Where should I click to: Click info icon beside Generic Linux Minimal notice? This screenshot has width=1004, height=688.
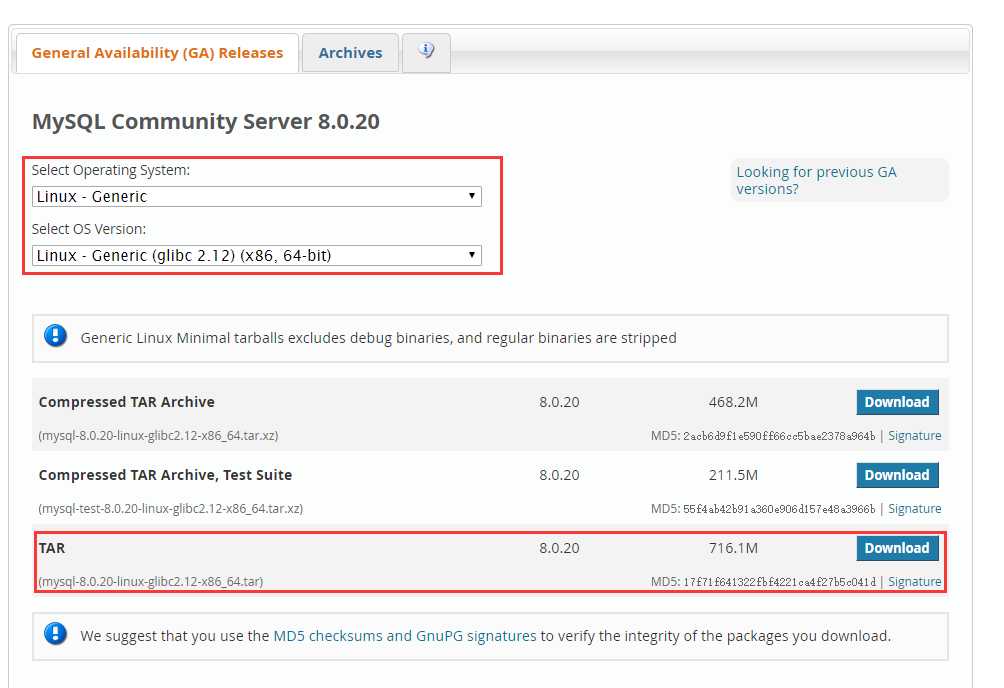point(55,337)
